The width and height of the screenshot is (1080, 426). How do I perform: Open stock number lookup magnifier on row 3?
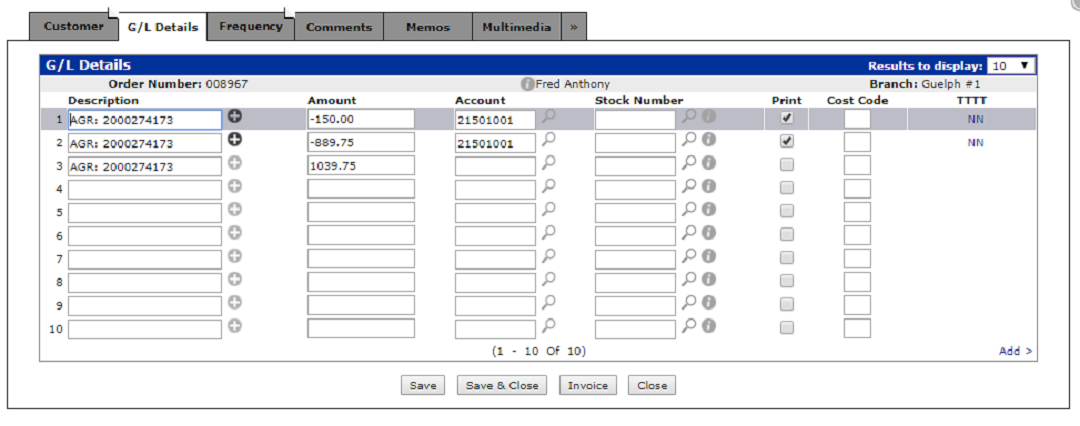click(689, 163)
